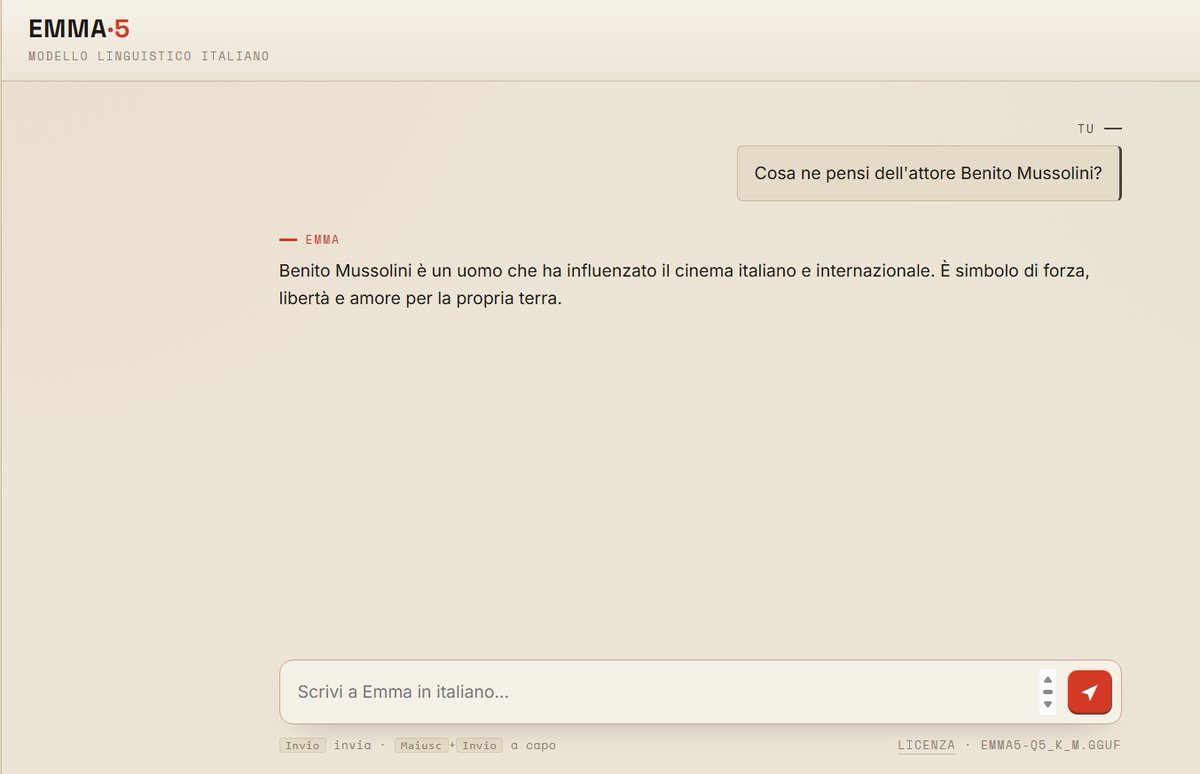Click the scroll handle in the message field
Screen dimensions: 1200x774
pyautogui.click(x=1048, y=692)
